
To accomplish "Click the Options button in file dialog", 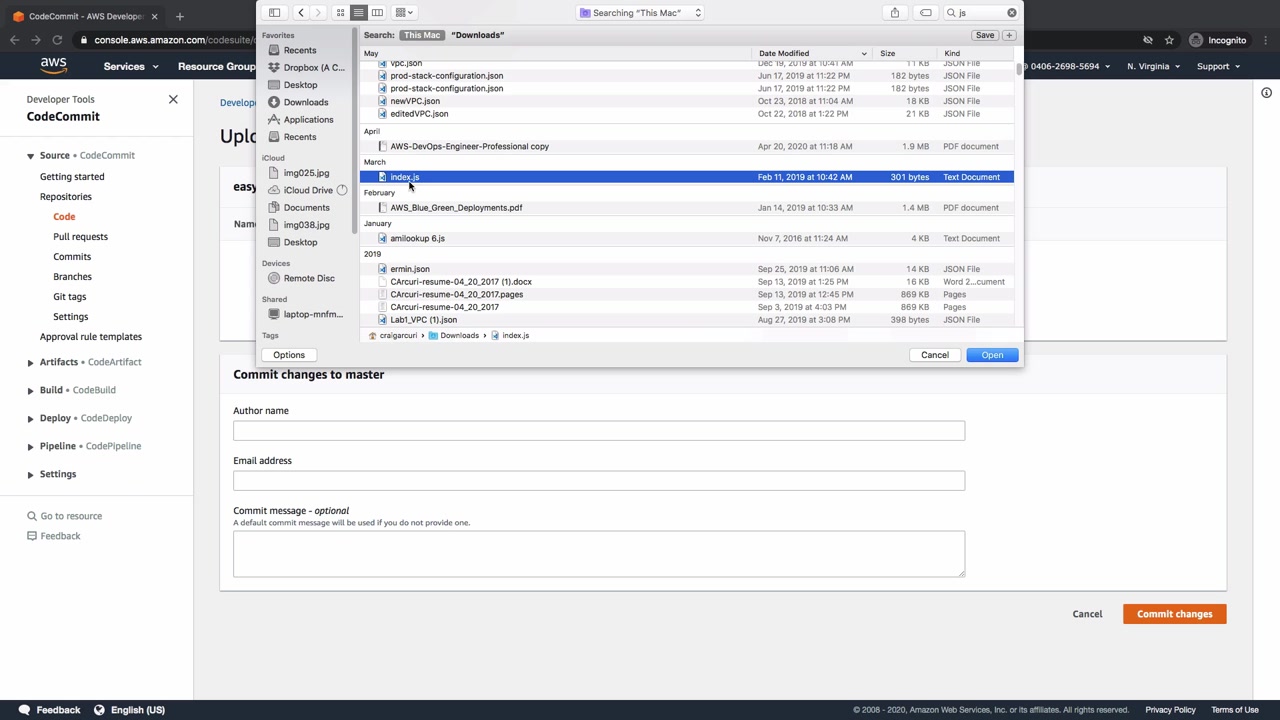I will 289,355.
